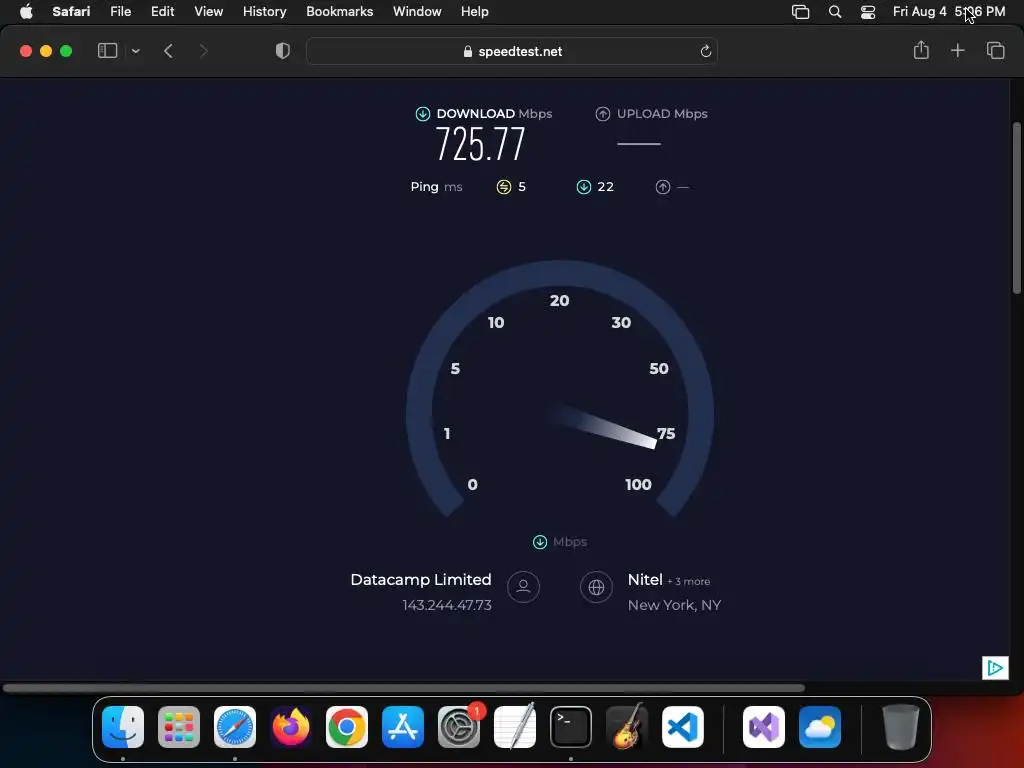Launch Visual Studio from the Dock

pos(764,727)
